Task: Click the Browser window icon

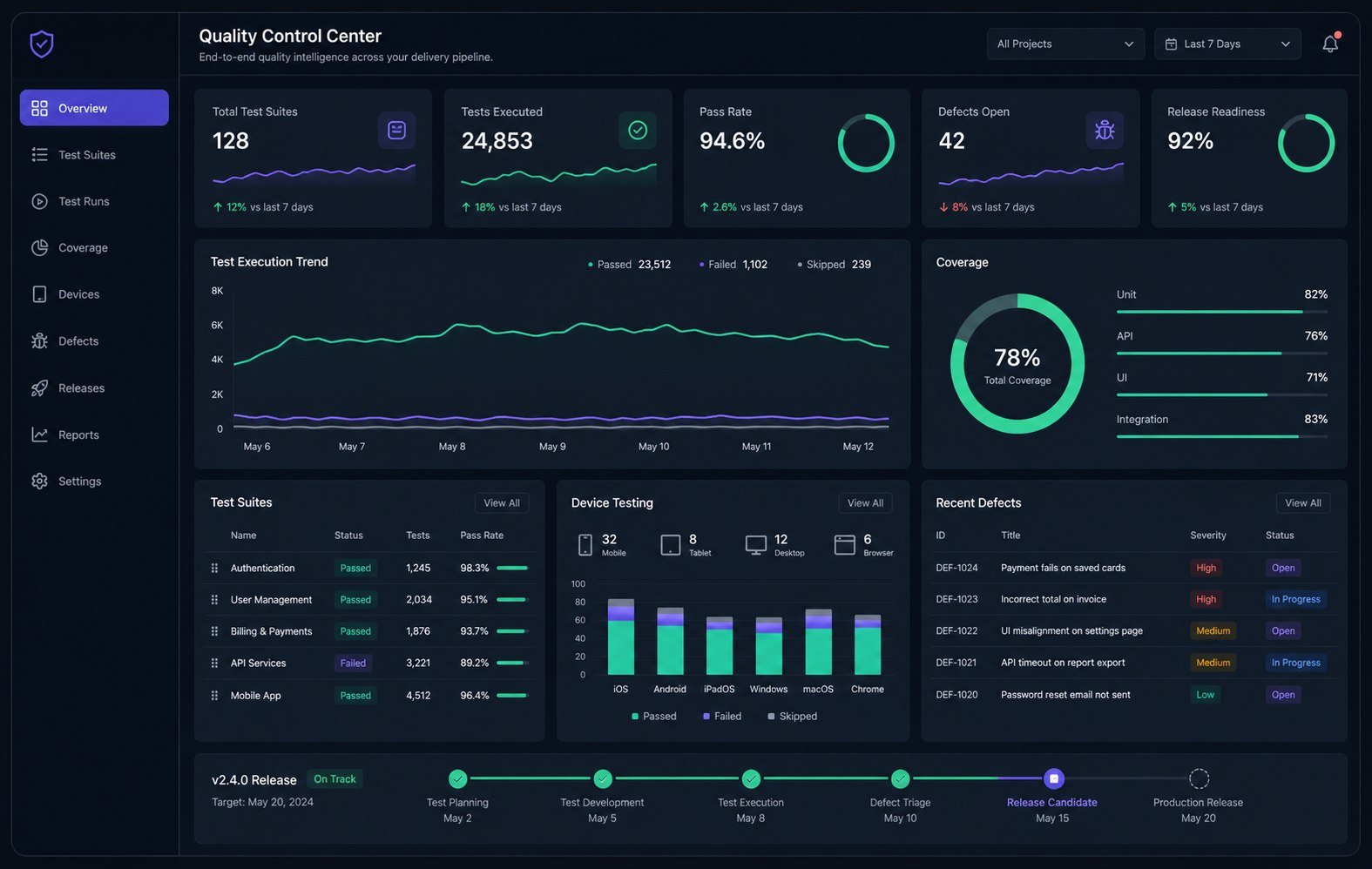Action: (845, 545)
